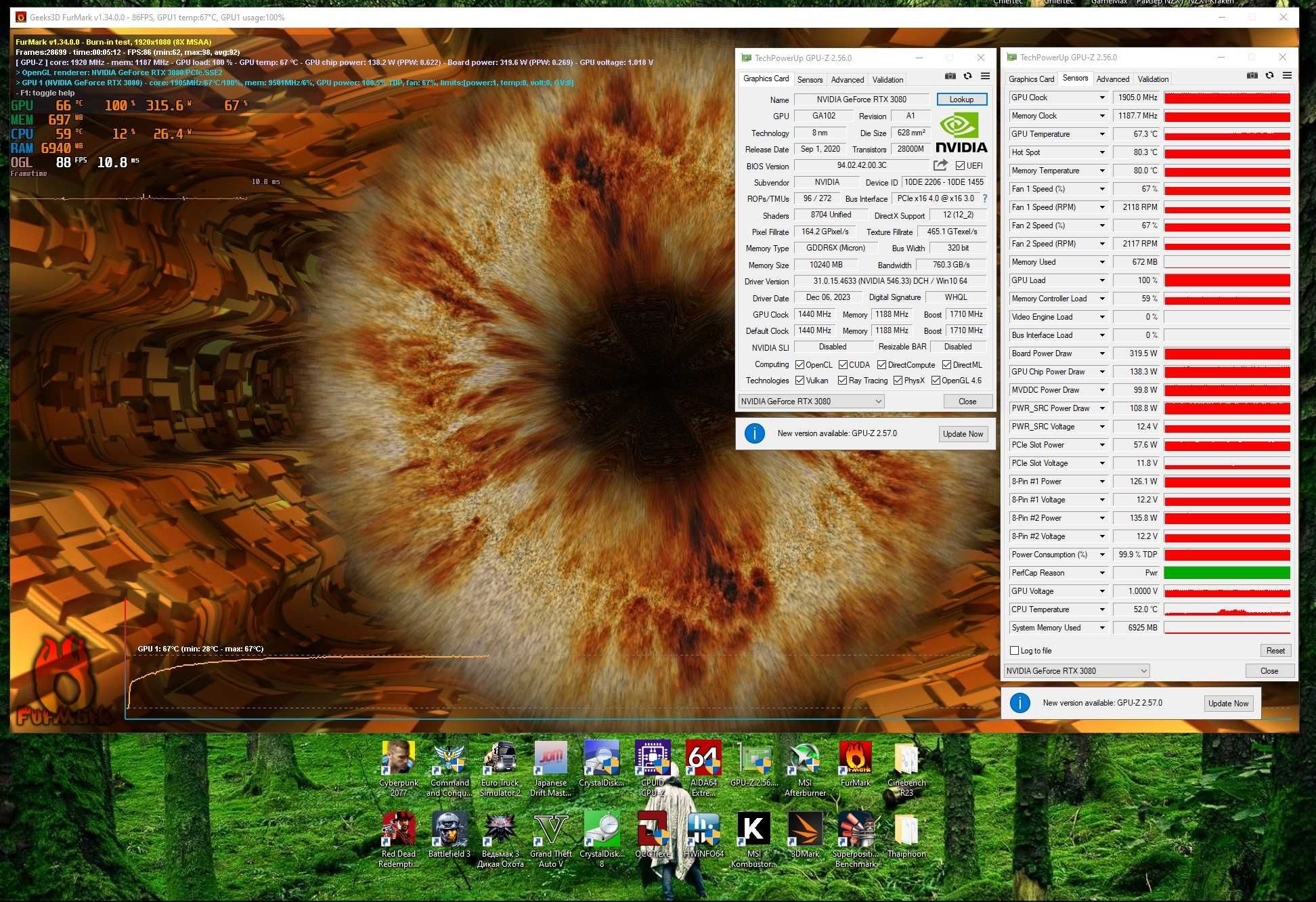Switch to Advanced tab in left GPU-Z window
Image resolution: width=1316 pixels, height=902 pixels.
click(848, 79)
